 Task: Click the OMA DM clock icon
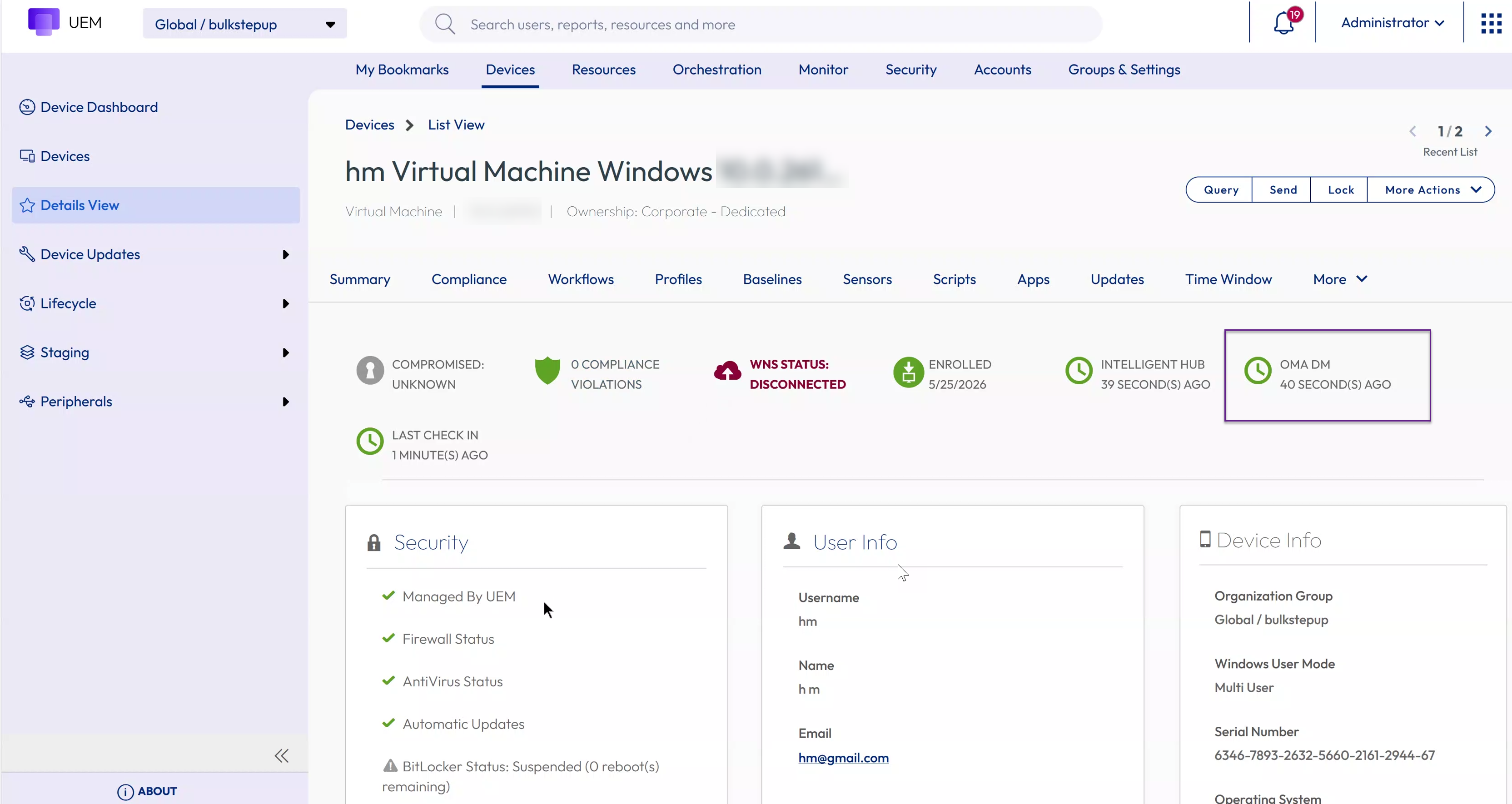[1258, 371]
